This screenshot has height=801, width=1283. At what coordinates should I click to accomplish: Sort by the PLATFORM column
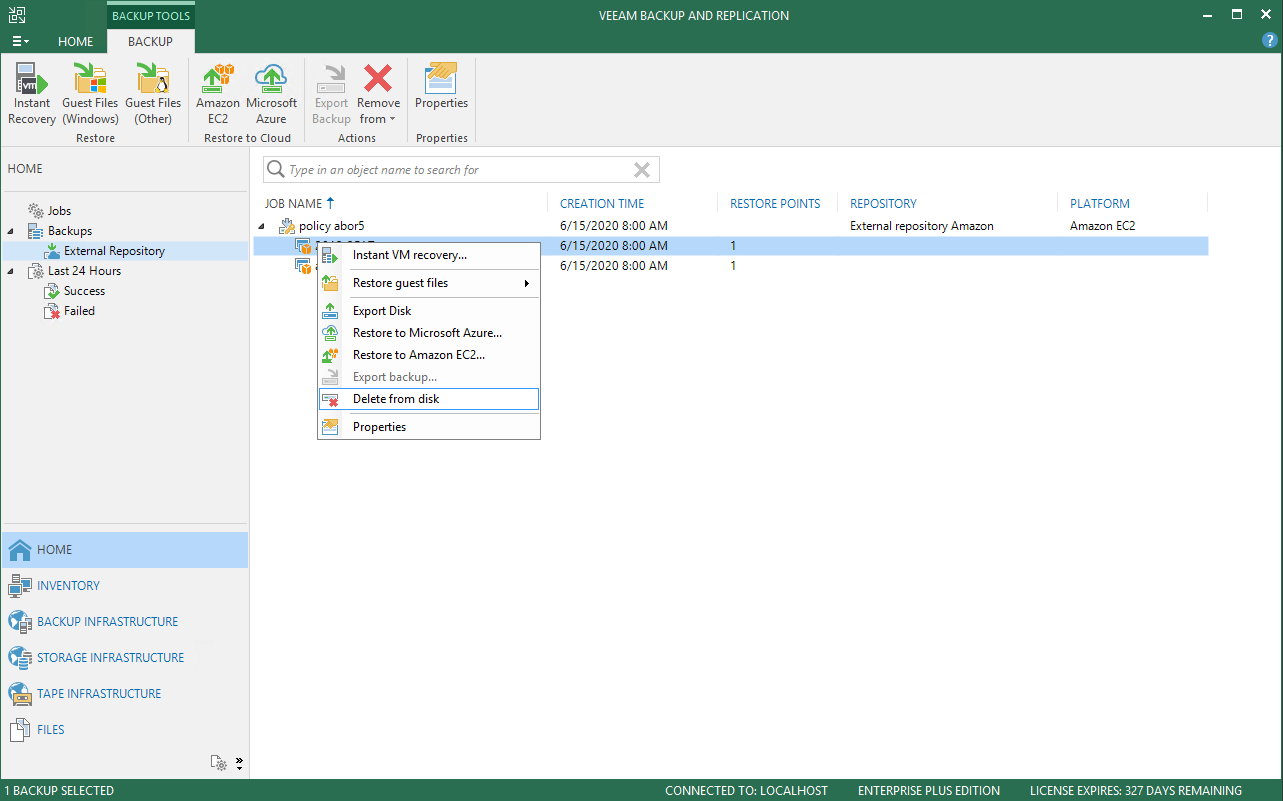tap(1099, 203)
